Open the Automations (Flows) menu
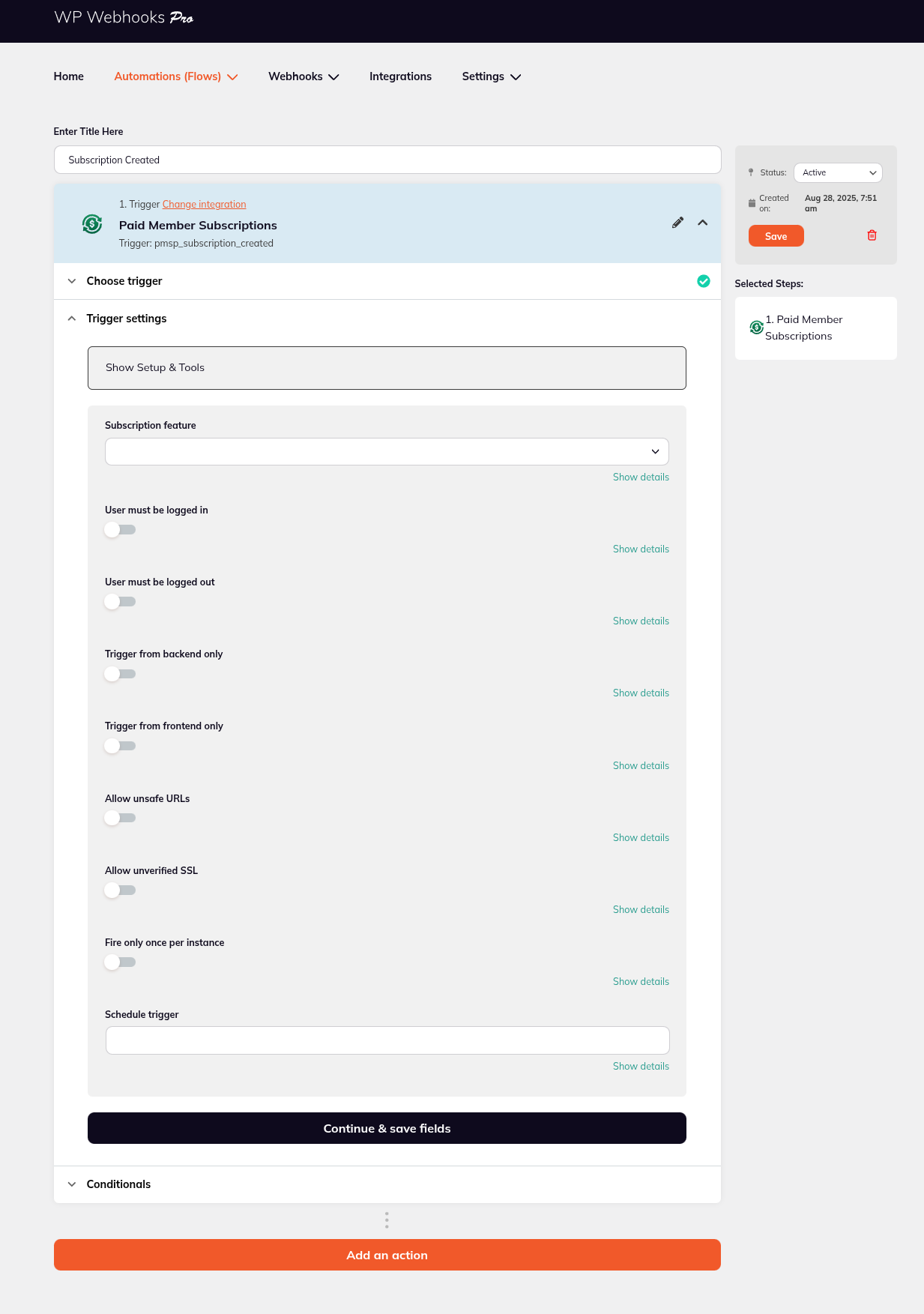The width and height of the screenshot is (924, 1314). pos(176,76)
